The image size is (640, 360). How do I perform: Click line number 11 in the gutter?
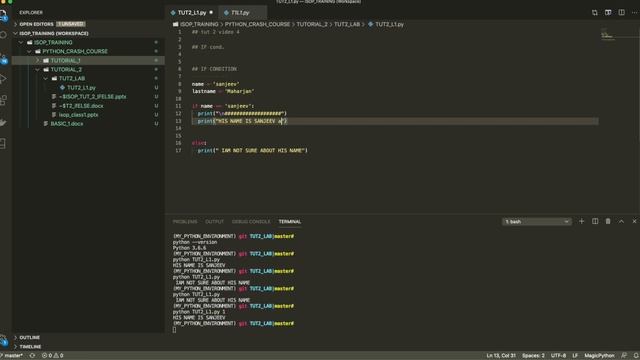point(178,106)
